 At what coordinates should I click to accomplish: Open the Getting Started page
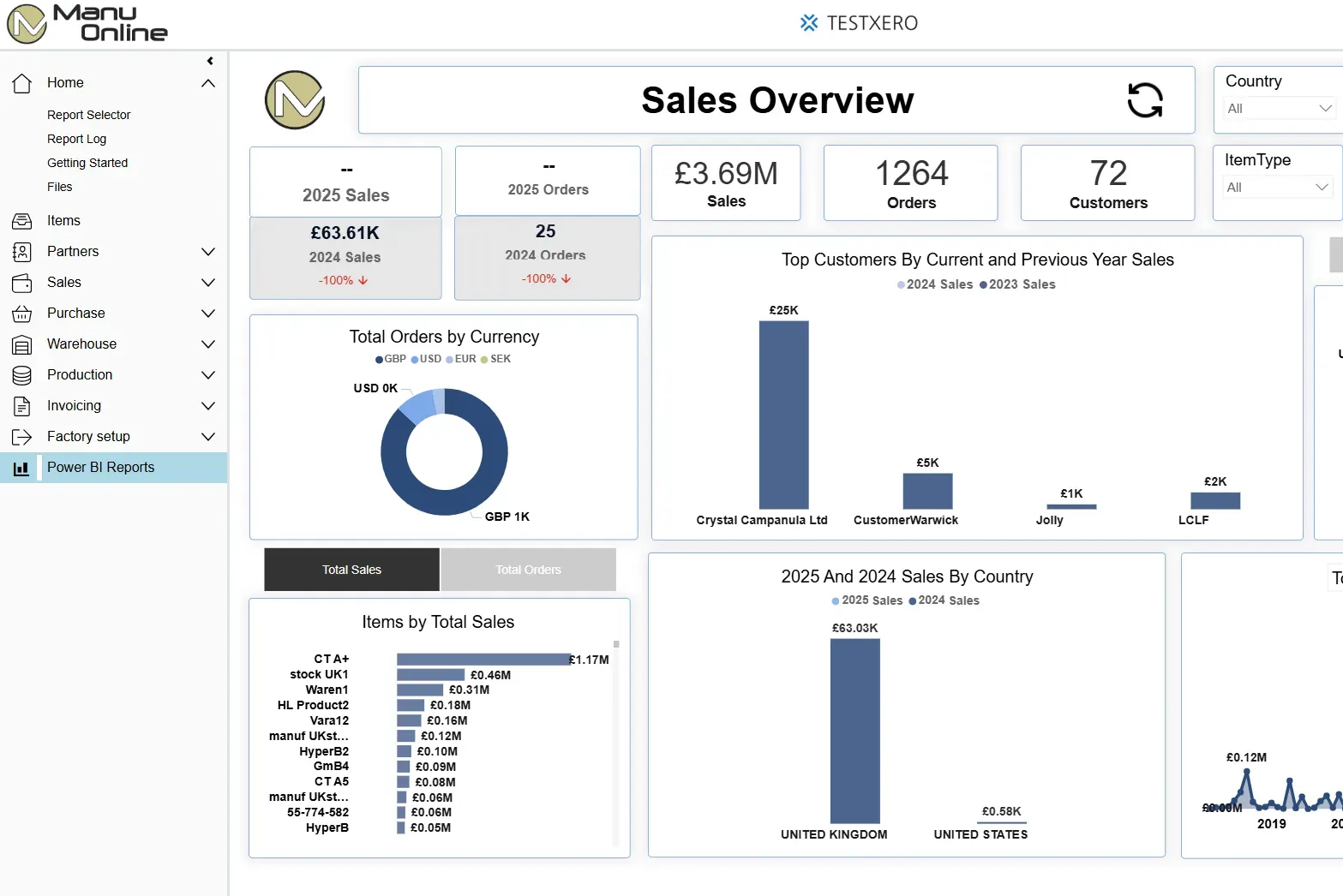(87, 162)
